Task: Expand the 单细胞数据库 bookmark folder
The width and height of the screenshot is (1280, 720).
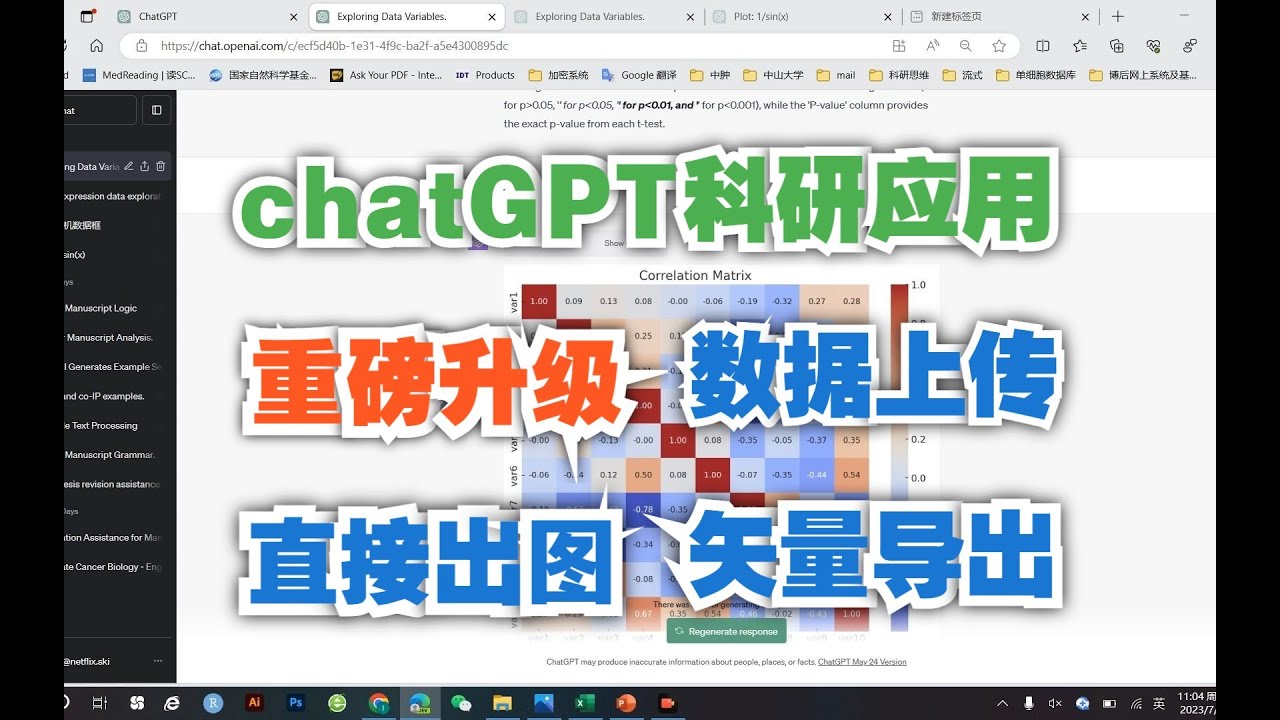Action: pos(1036,75)
